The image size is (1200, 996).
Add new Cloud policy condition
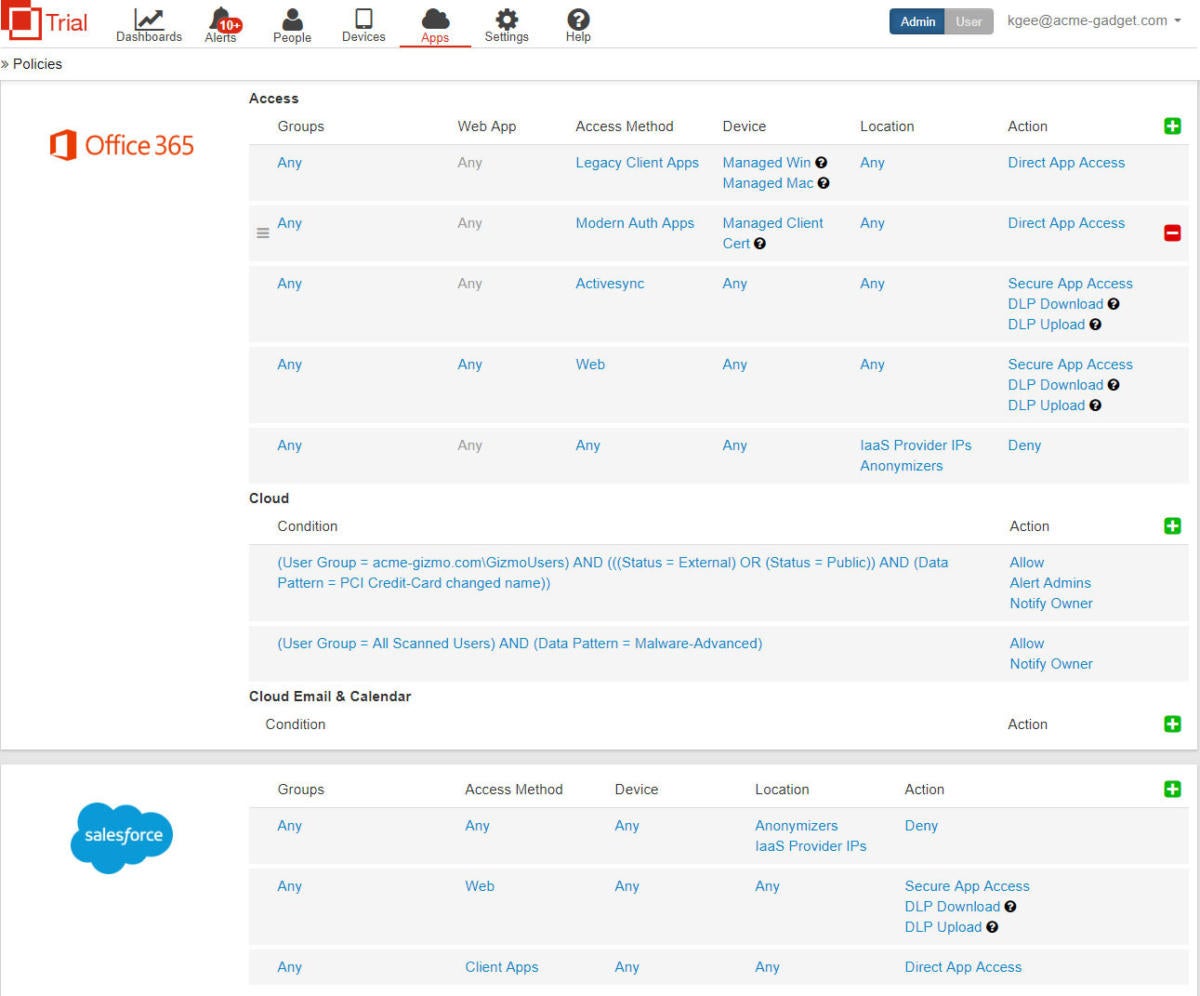(x=1173, y=526)
